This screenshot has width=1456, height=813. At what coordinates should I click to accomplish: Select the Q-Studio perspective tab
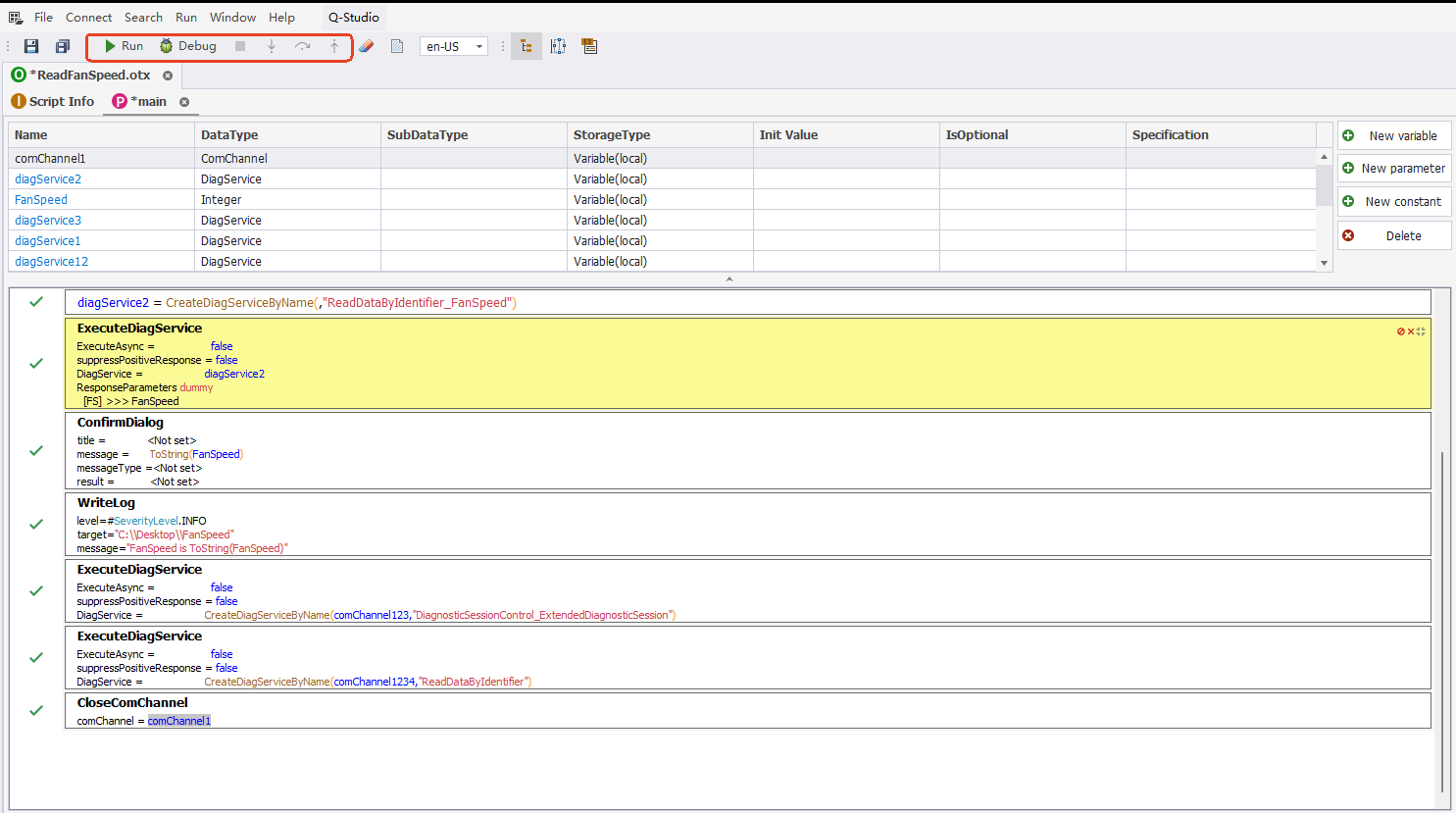pyautogui.click(x=354, y=18)
